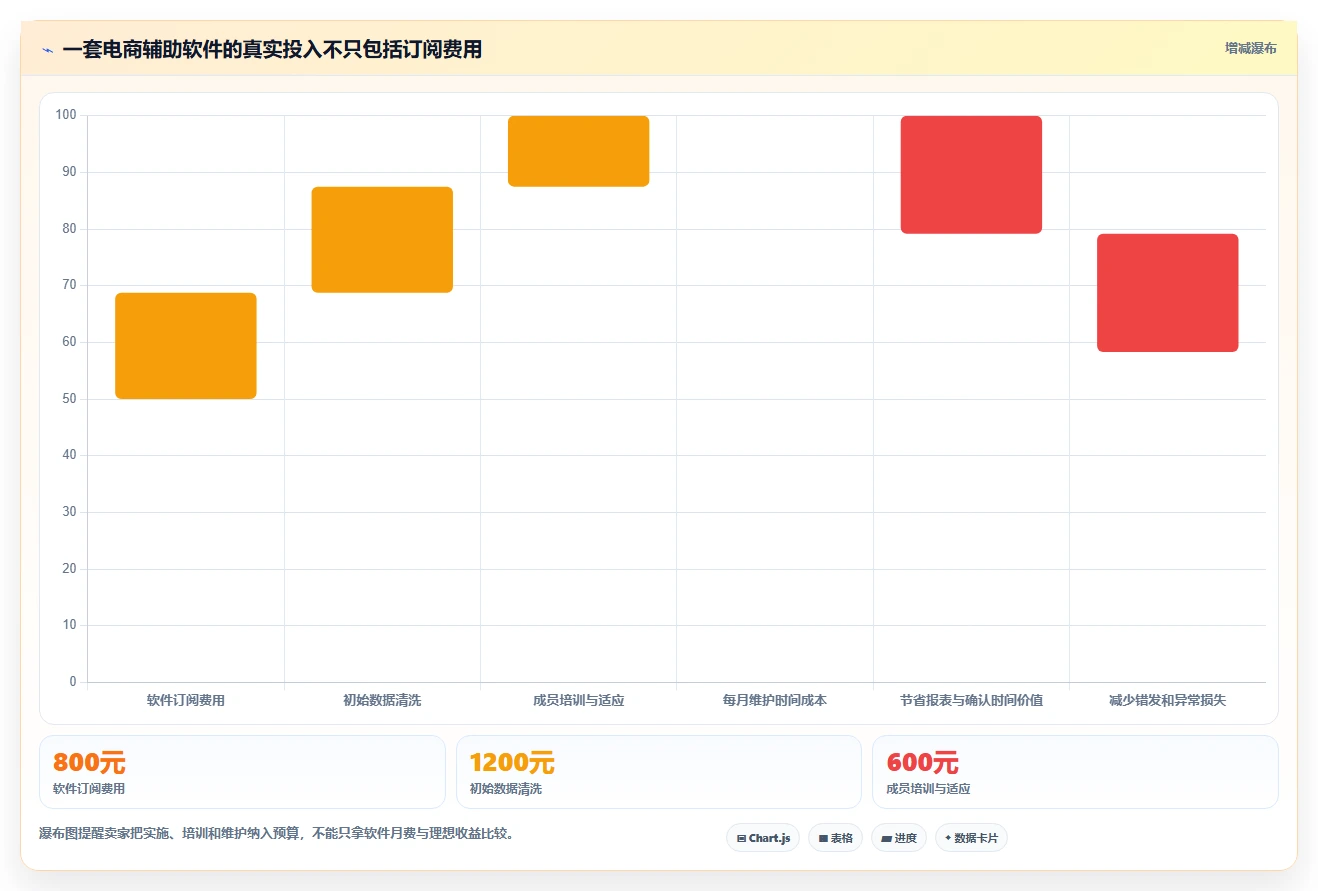
Task: Select the Chart.js chip
Action: click(763, 838)
